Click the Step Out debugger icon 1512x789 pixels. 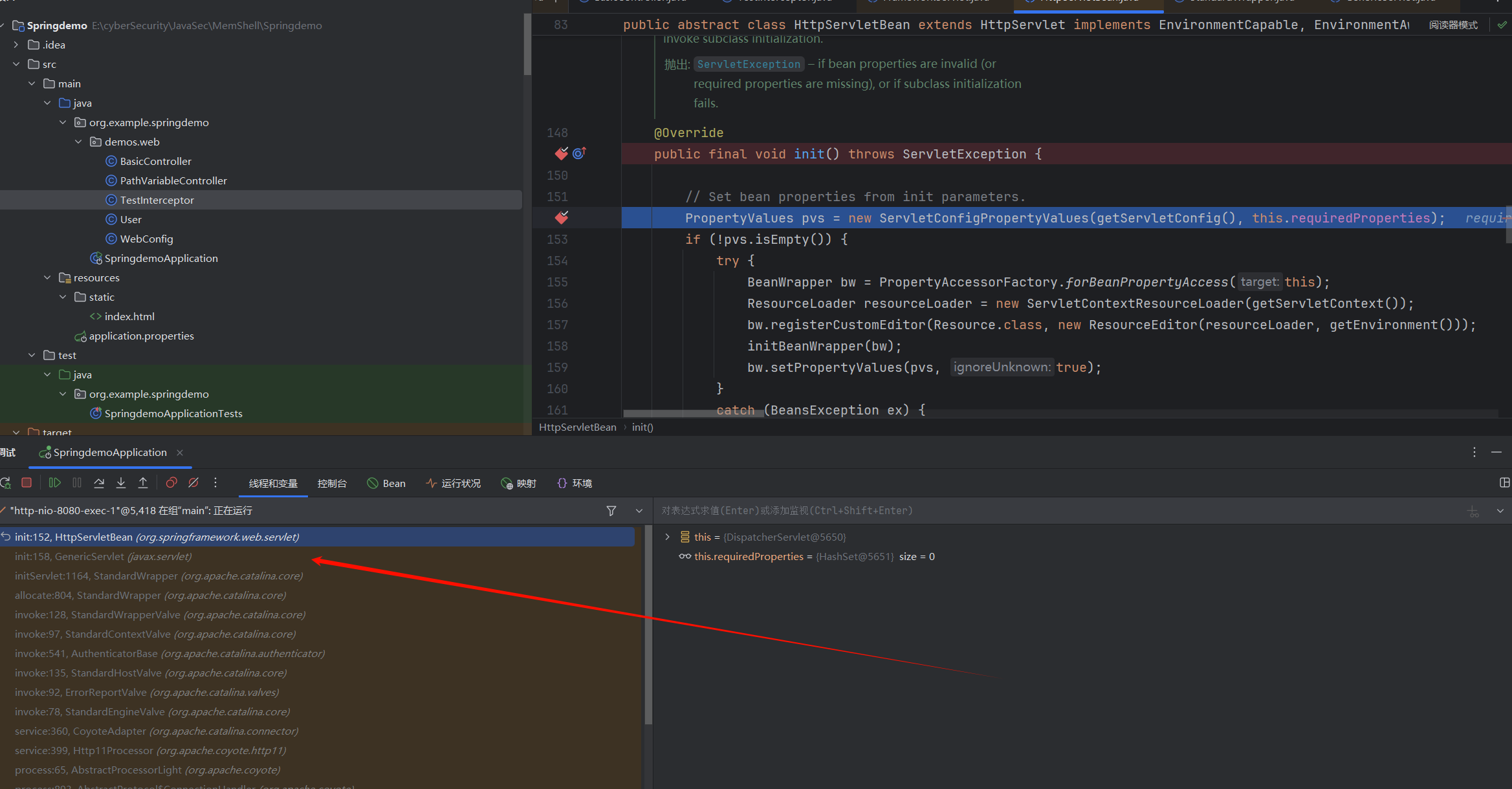pos(143,482)
